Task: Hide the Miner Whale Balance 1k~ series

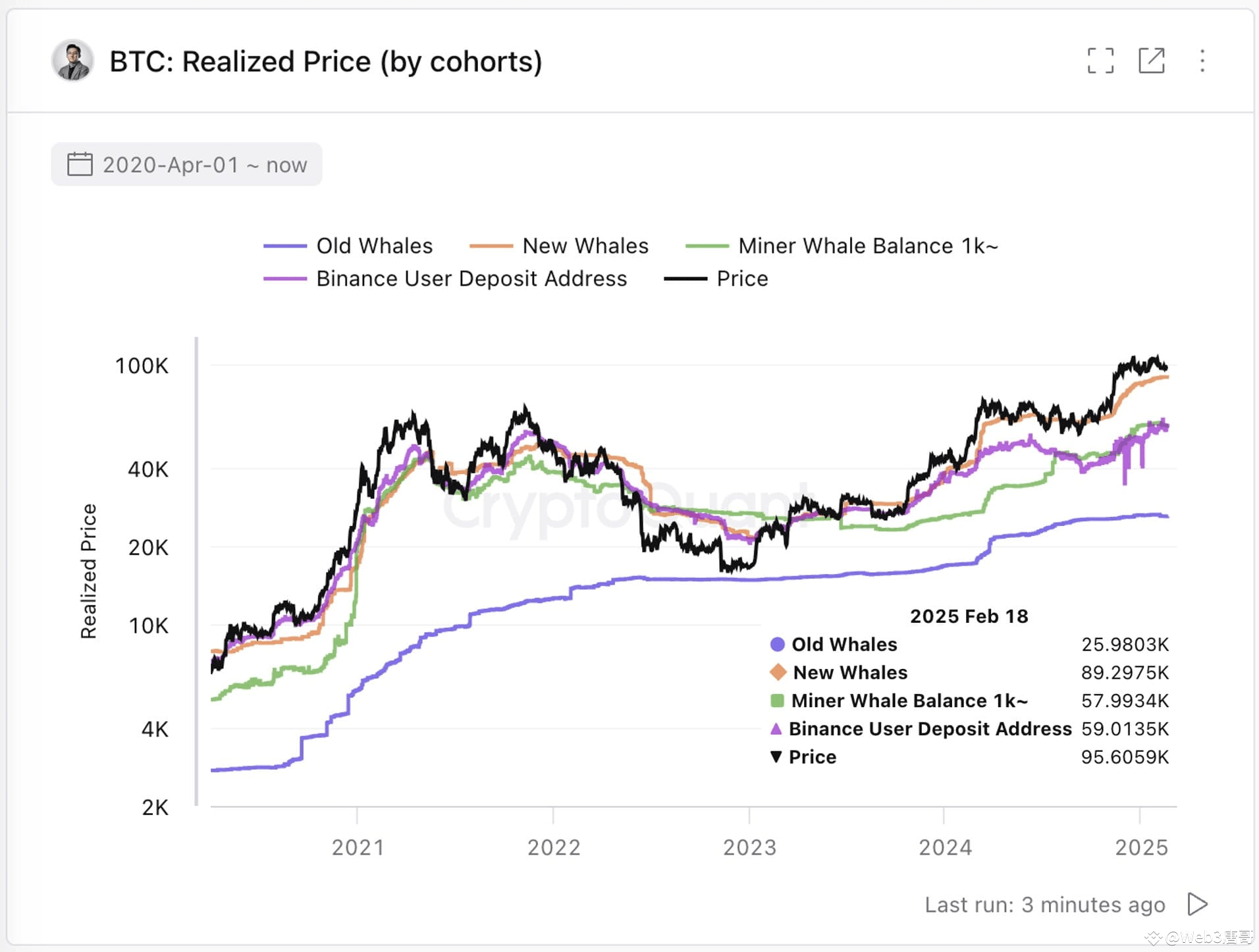Action: click(868, 245)
